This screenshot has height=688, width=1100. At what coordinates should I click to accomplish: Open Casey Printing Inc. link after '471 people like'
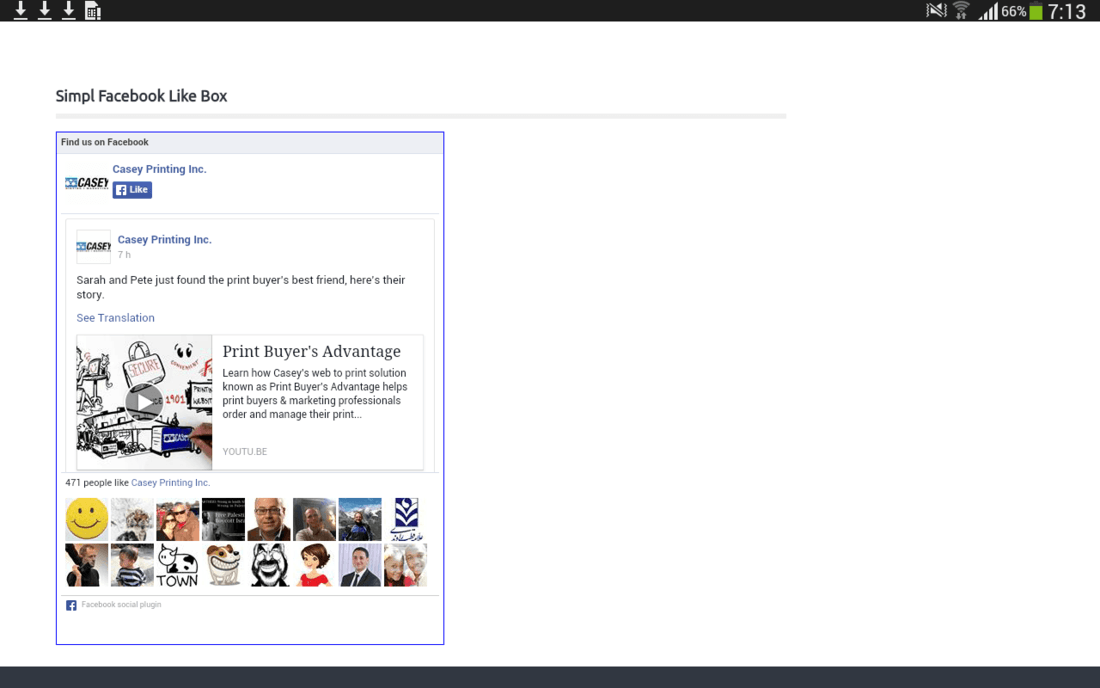click(170, 483)
